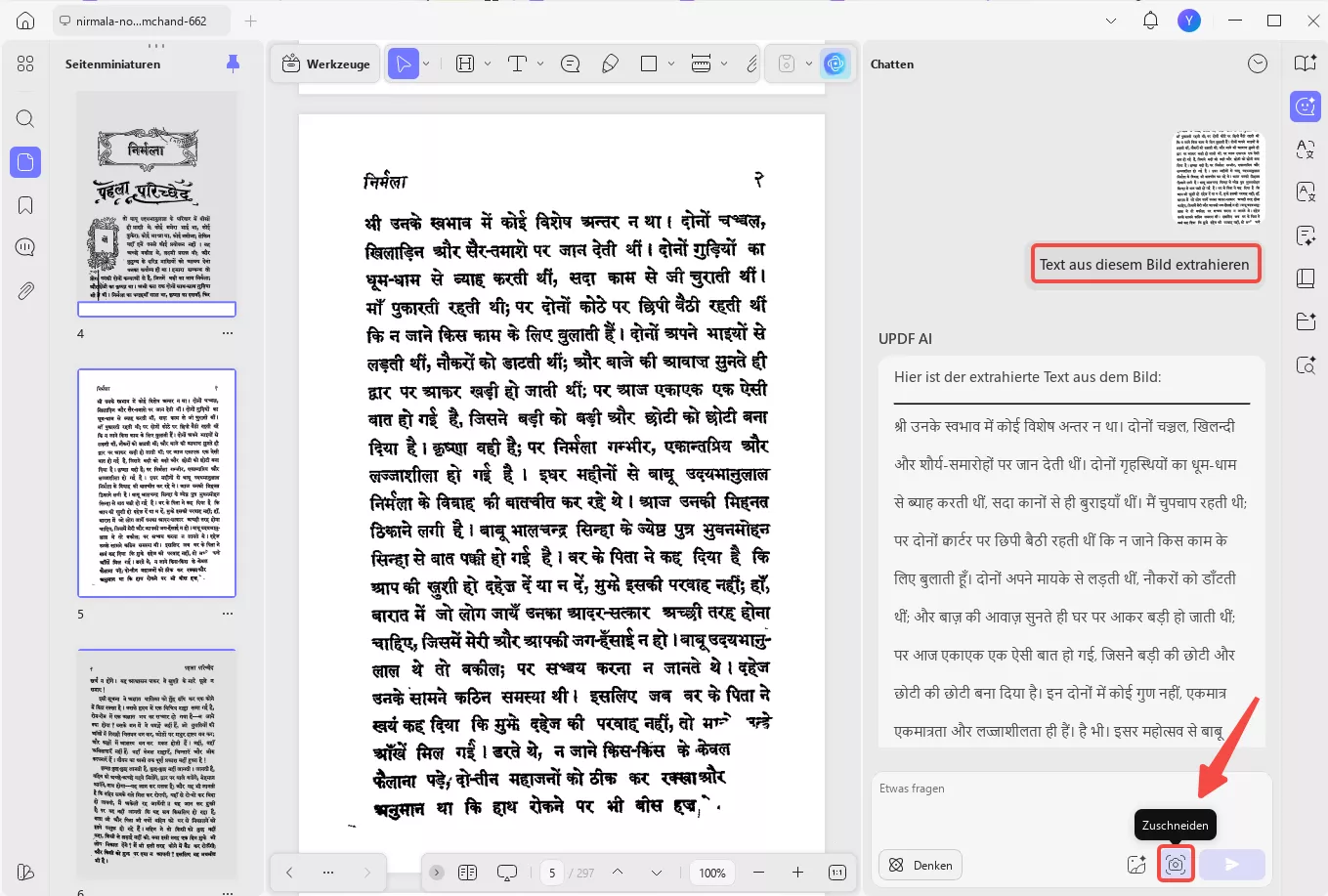Select the measurement ruler tool
1328x896 pixels.
coord(701,64)
